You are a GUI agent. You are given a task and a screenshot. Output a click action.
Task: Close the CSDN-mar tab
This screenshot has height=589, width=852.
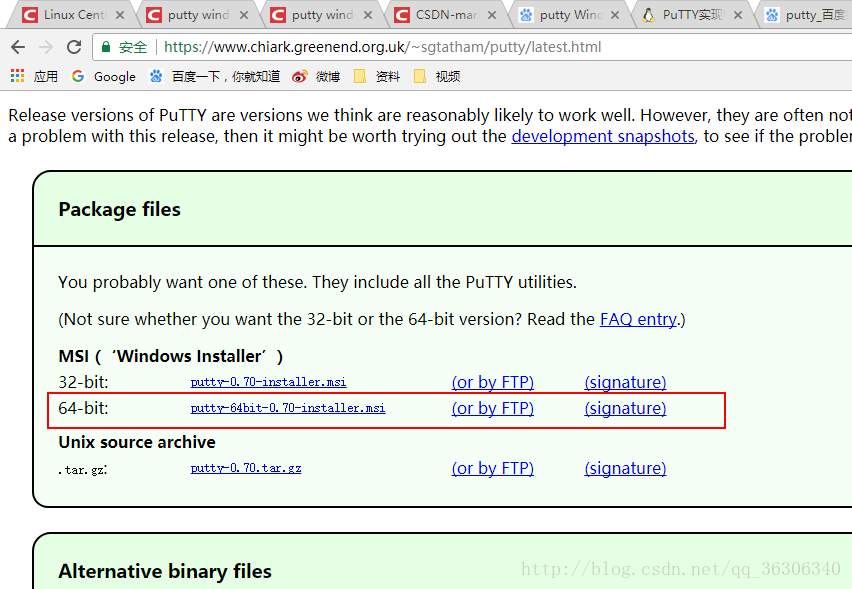(492, 15)
